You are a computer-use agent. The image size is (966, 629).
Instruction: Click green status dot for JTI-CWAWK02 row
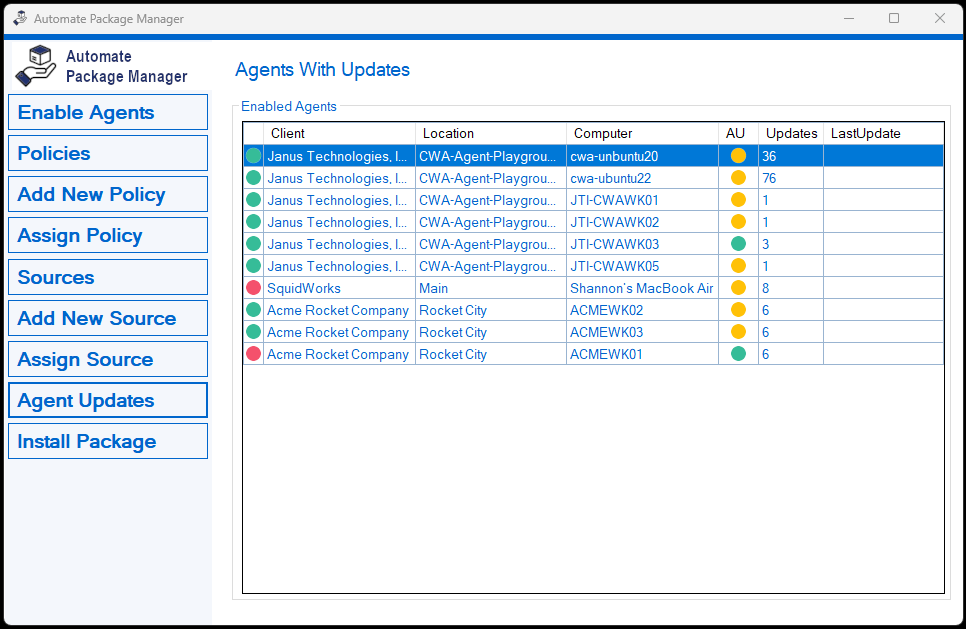[x=253, y=222]
